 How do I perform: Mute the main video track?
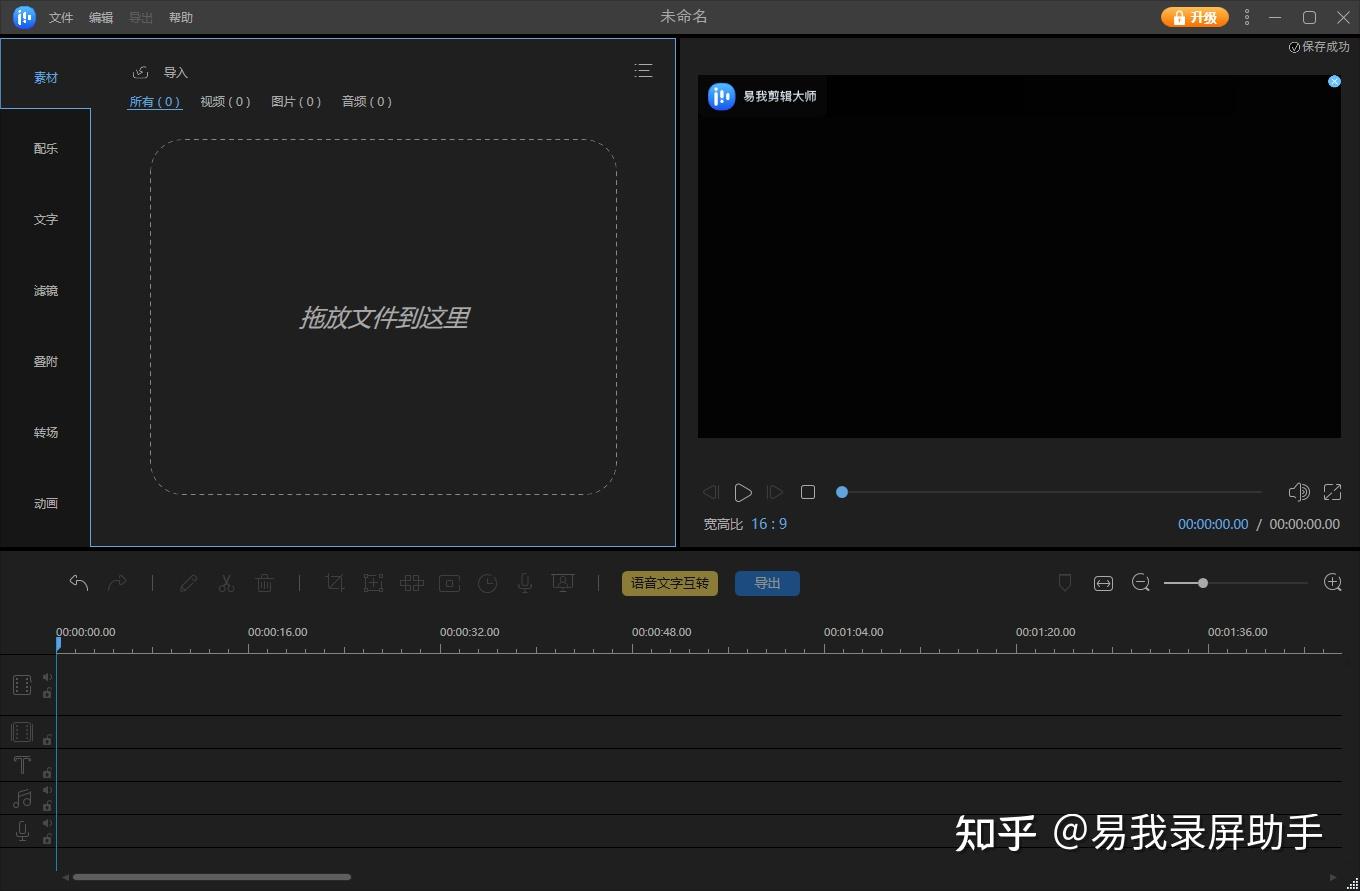(x=47, y=677)
